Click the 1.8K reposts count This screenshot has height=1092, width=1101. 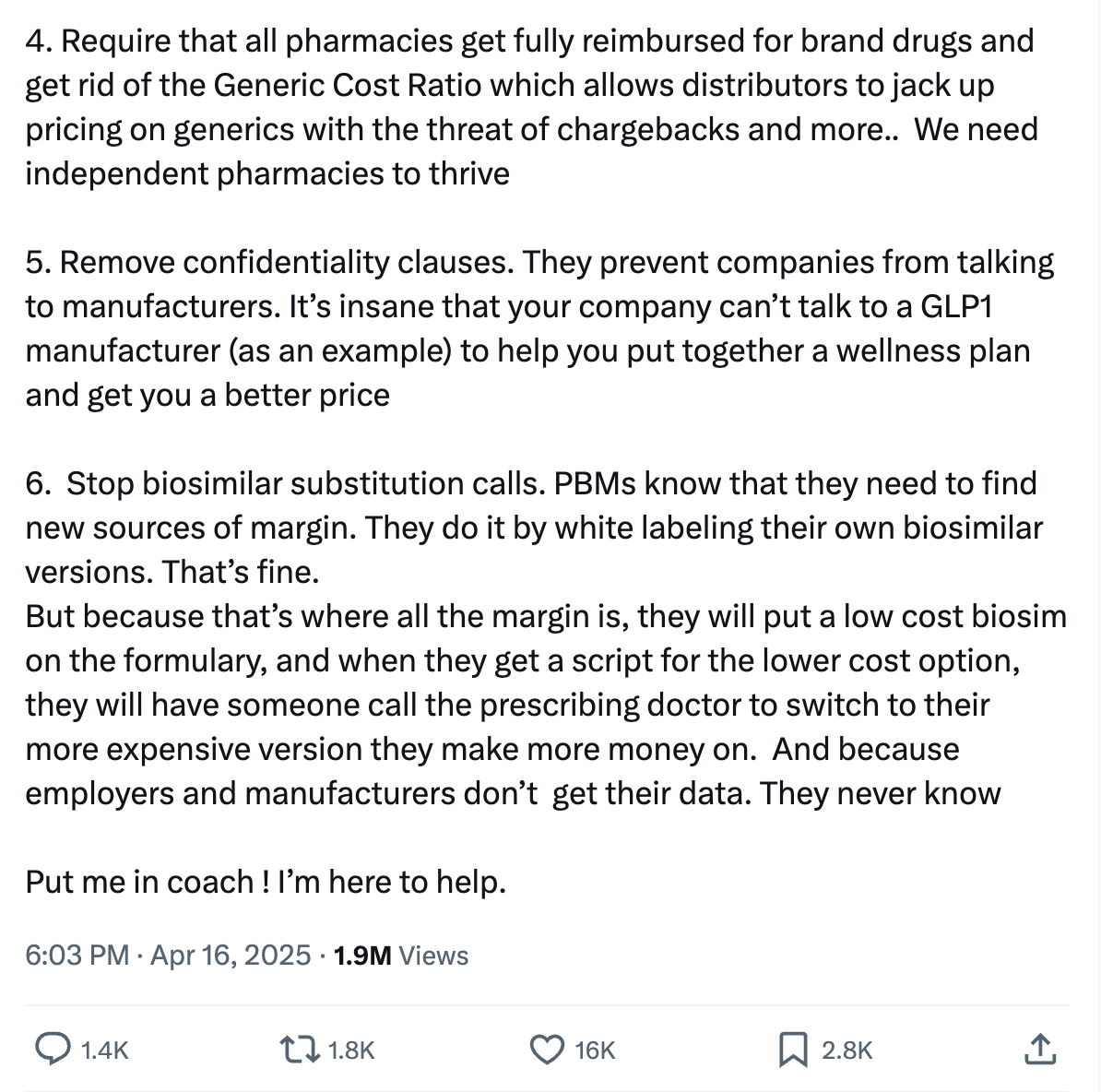point(351,1050)
